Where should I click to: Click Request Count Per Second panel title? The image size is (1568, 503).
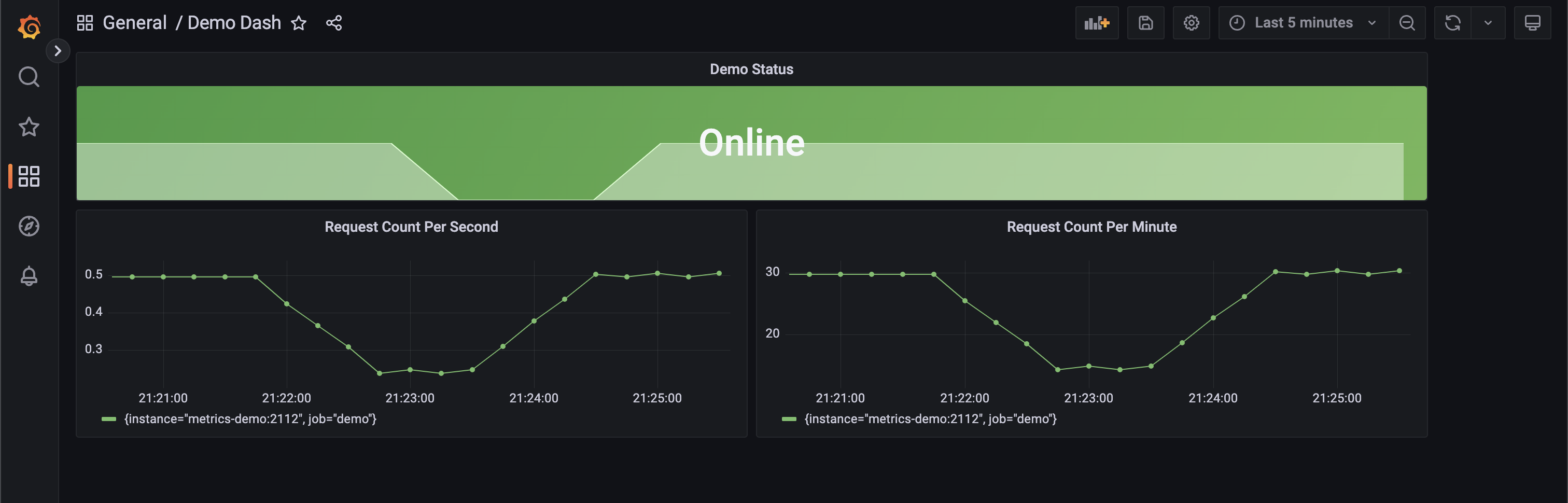pyautogui.click(x=411, y=227)
